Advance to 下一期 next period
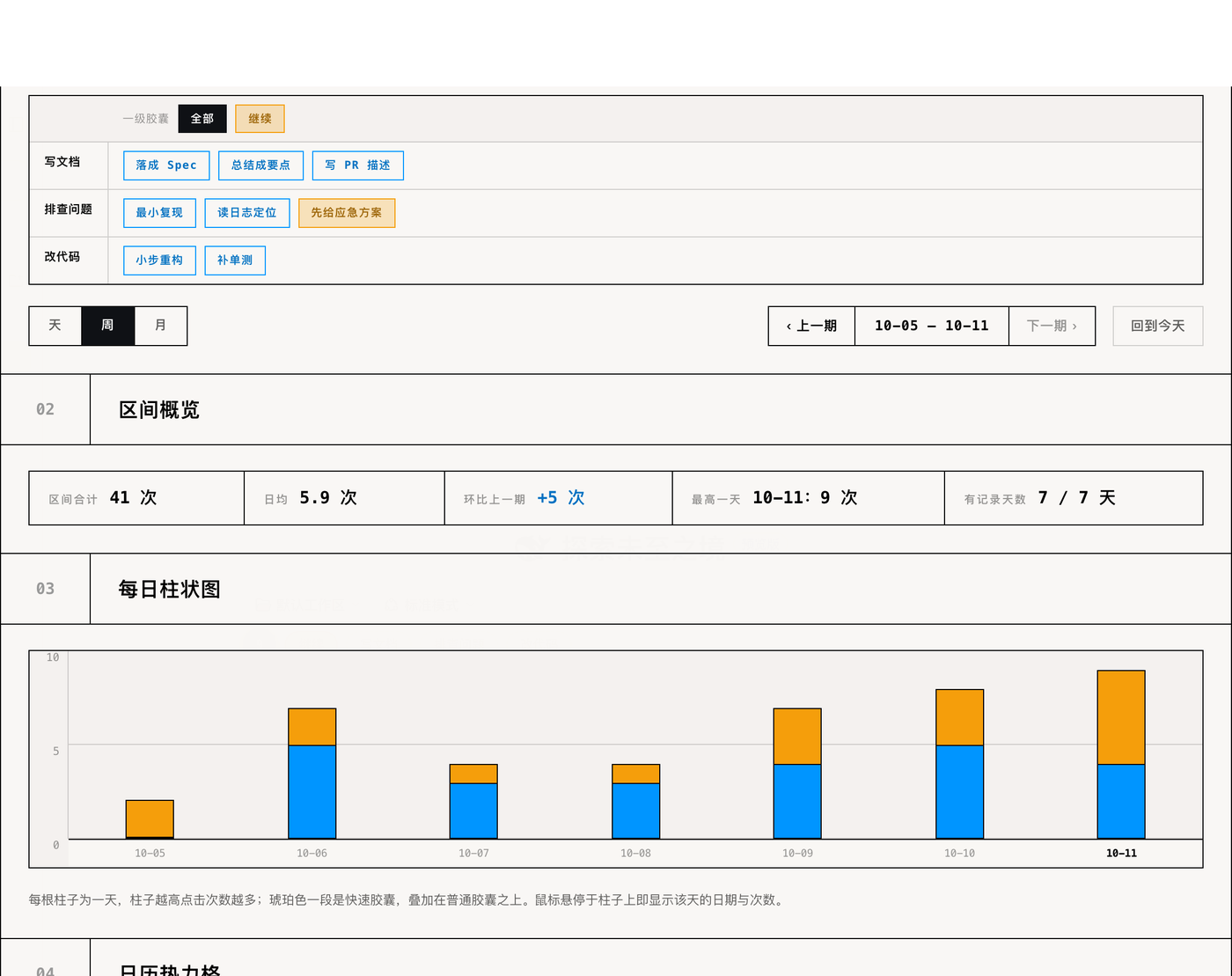Viewport: 1232px width, 976px height. click(x=1052, y=326)
